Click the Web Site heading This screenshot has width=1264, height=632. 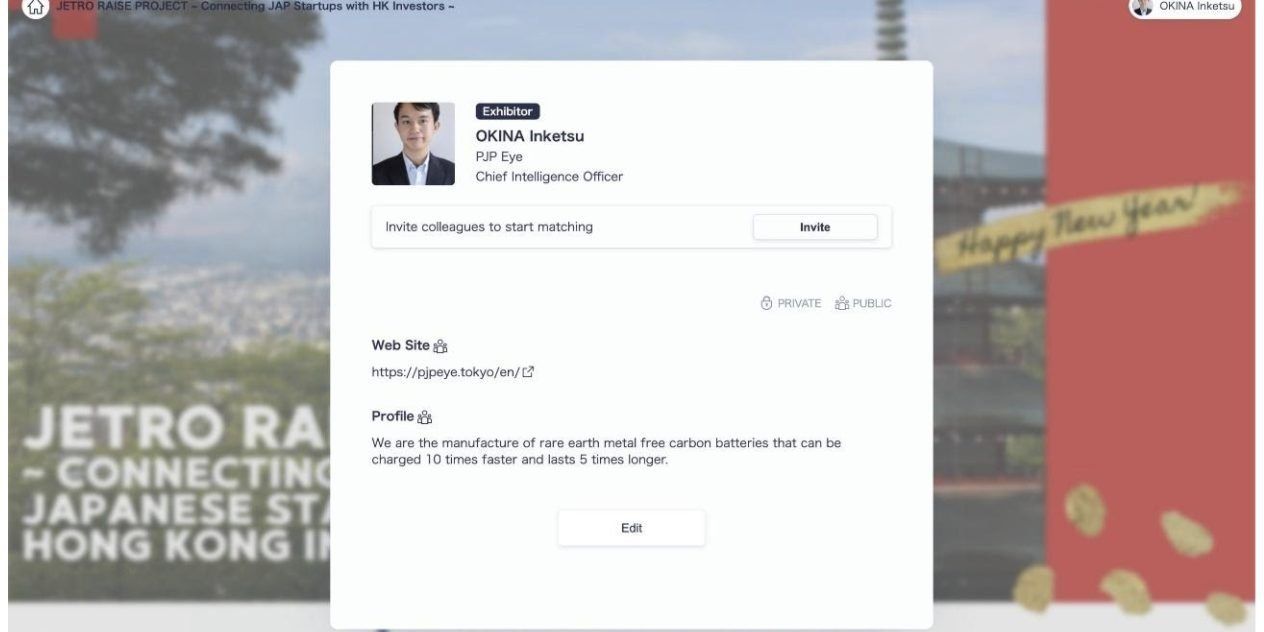[x=401, y=346]
